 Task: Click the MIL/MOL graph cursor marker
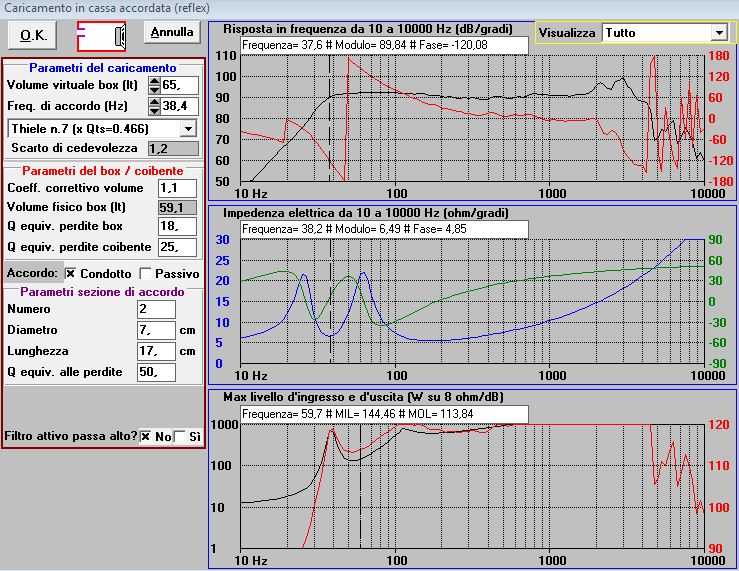pos(361,486)
